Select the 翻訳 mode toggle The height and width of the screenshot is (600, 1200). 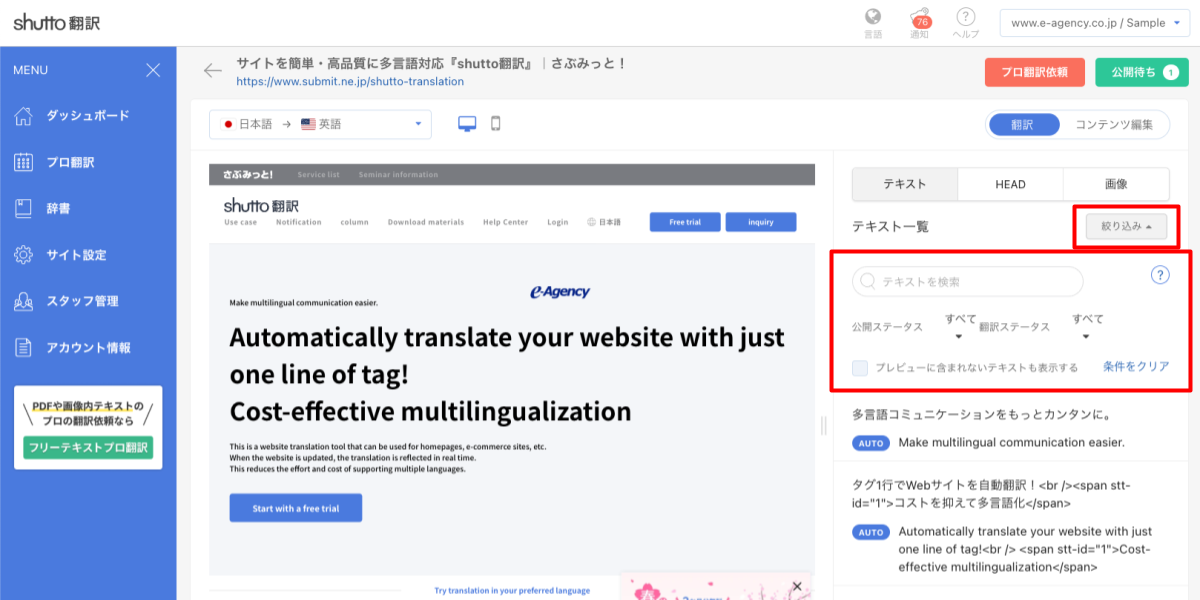1022,125
